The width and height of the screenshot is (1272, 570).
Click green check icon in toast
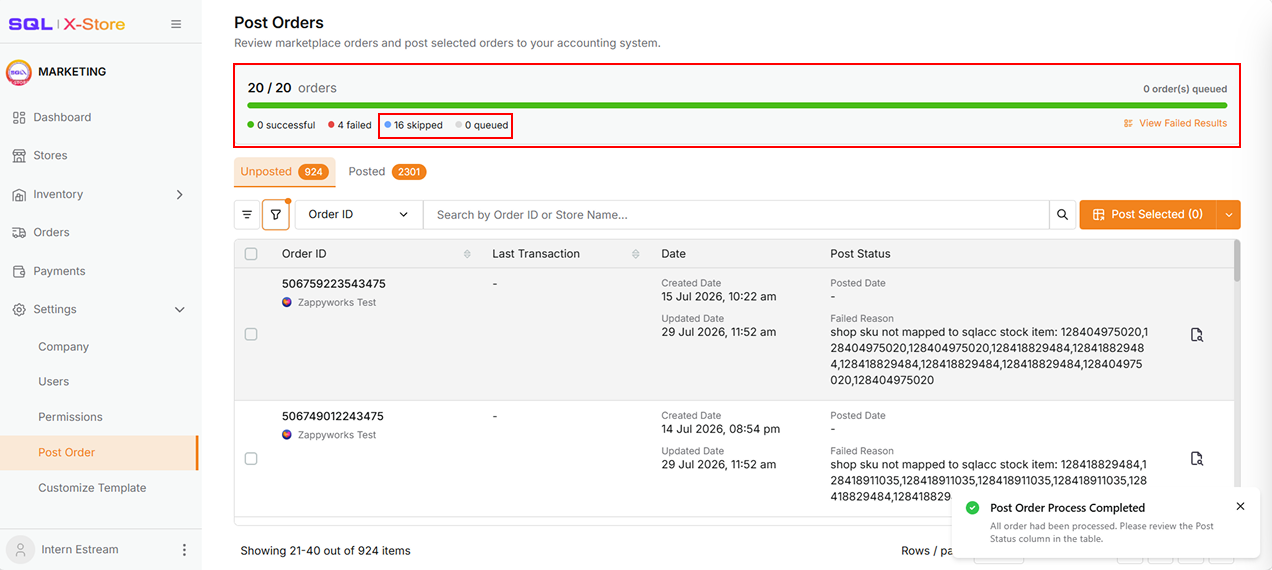972,508
